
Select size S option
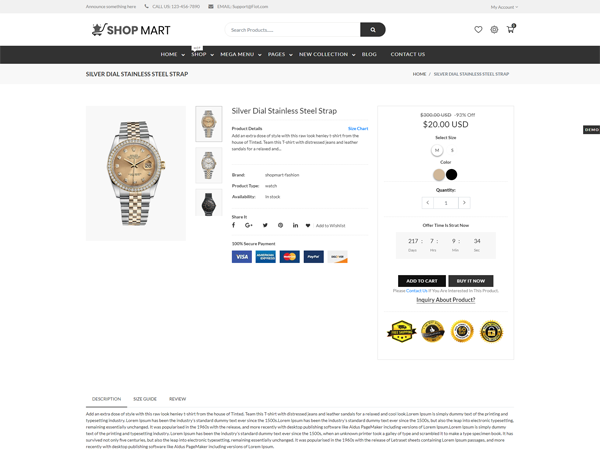point(452,150)
